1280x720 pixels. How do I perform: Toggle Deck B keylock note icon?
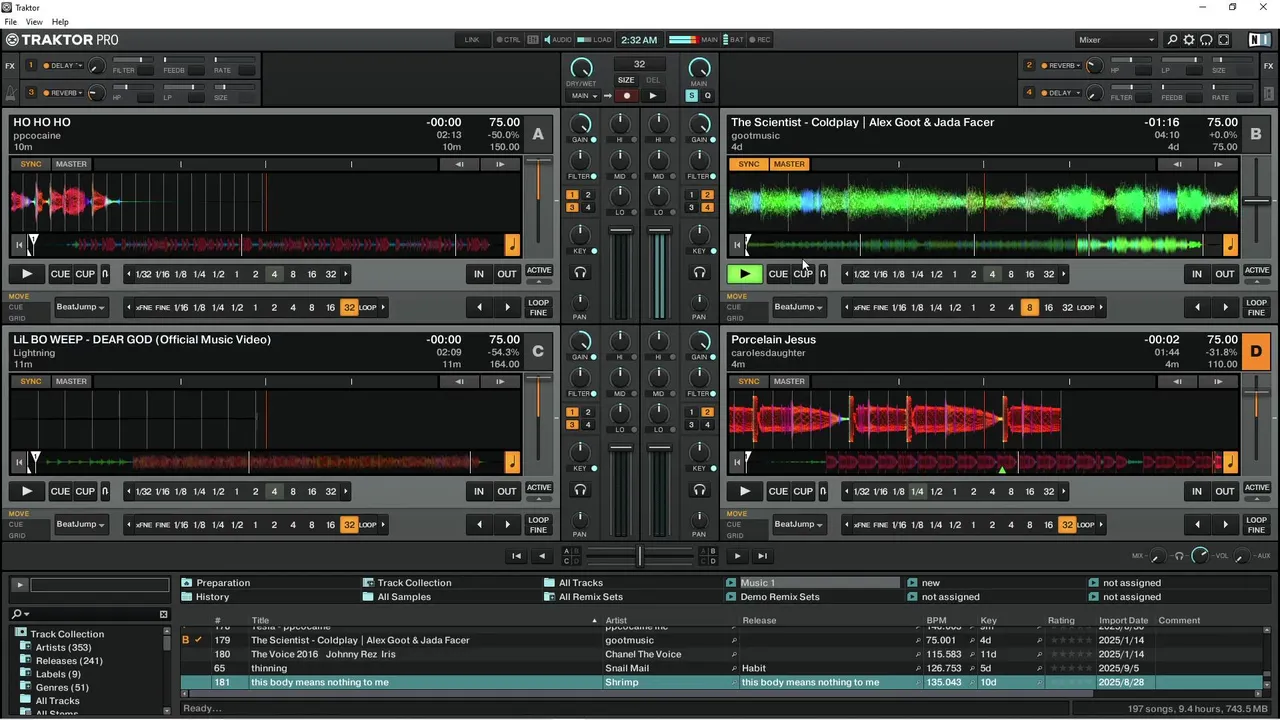1230,244
